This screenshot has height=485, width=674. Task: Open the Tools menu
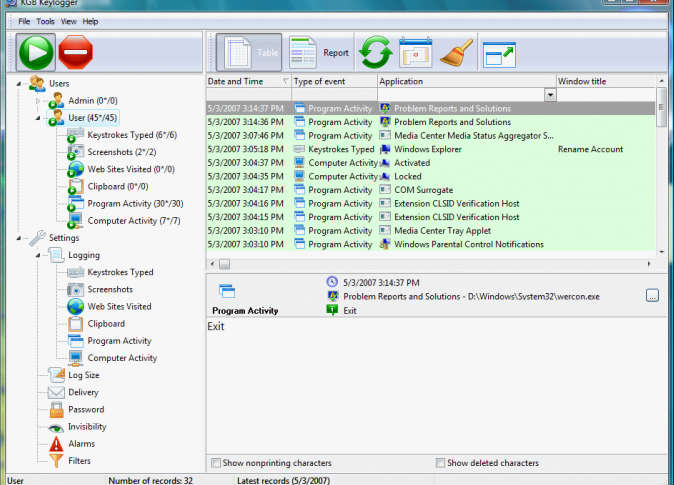(46, 21)
